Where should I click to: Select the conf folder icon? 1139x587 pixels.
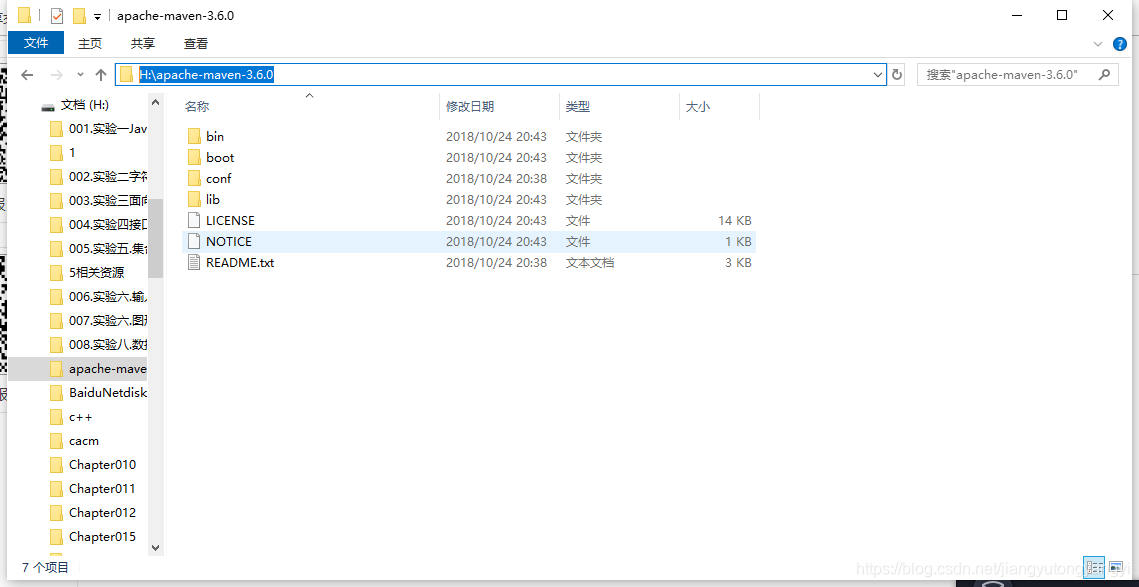point(193,178)
